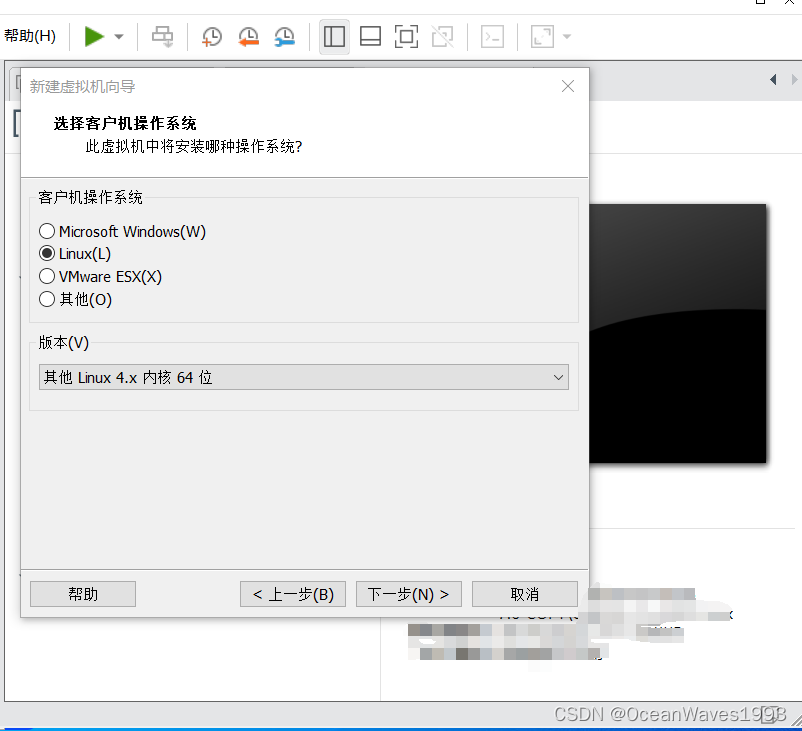
Task: Enter full screen mode
Action: pyautogui.click(x=407, y=37)
